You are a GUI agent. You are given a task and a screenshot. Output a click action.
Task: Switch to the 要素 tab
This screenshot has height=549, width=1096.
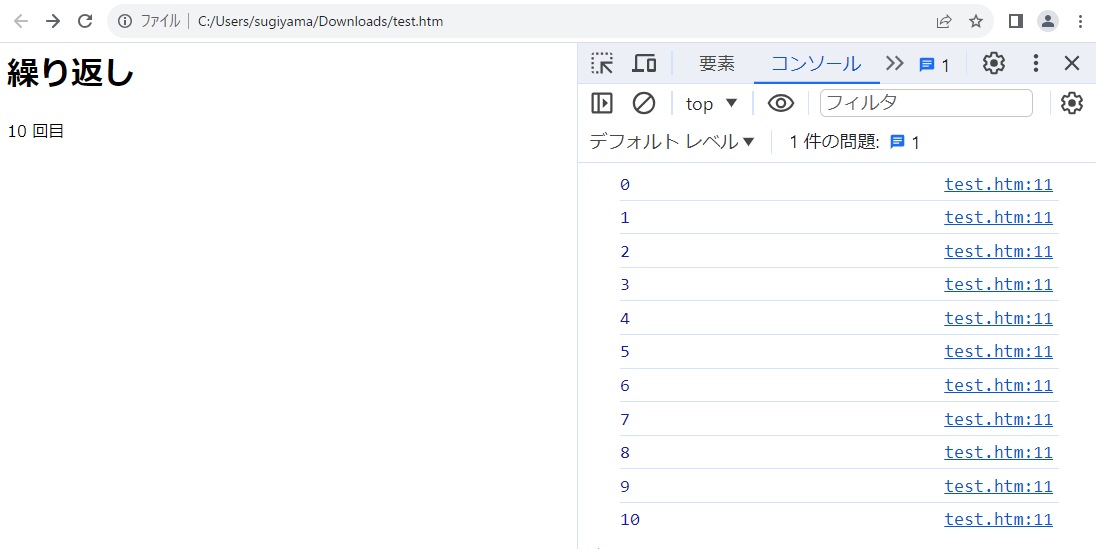click(x=716, y=64)
